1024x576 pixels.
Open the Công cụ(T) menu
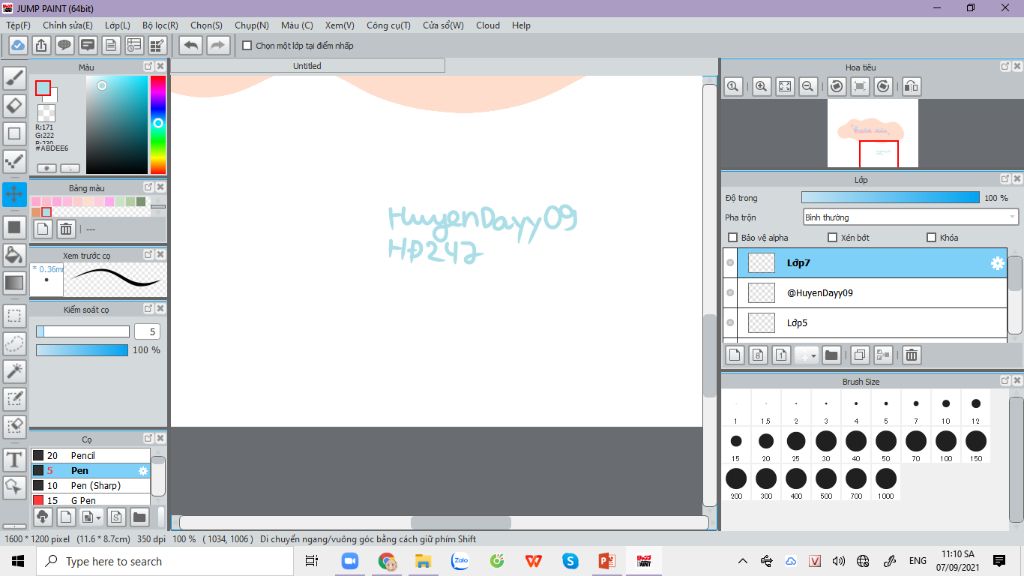[x=389, y=25]
